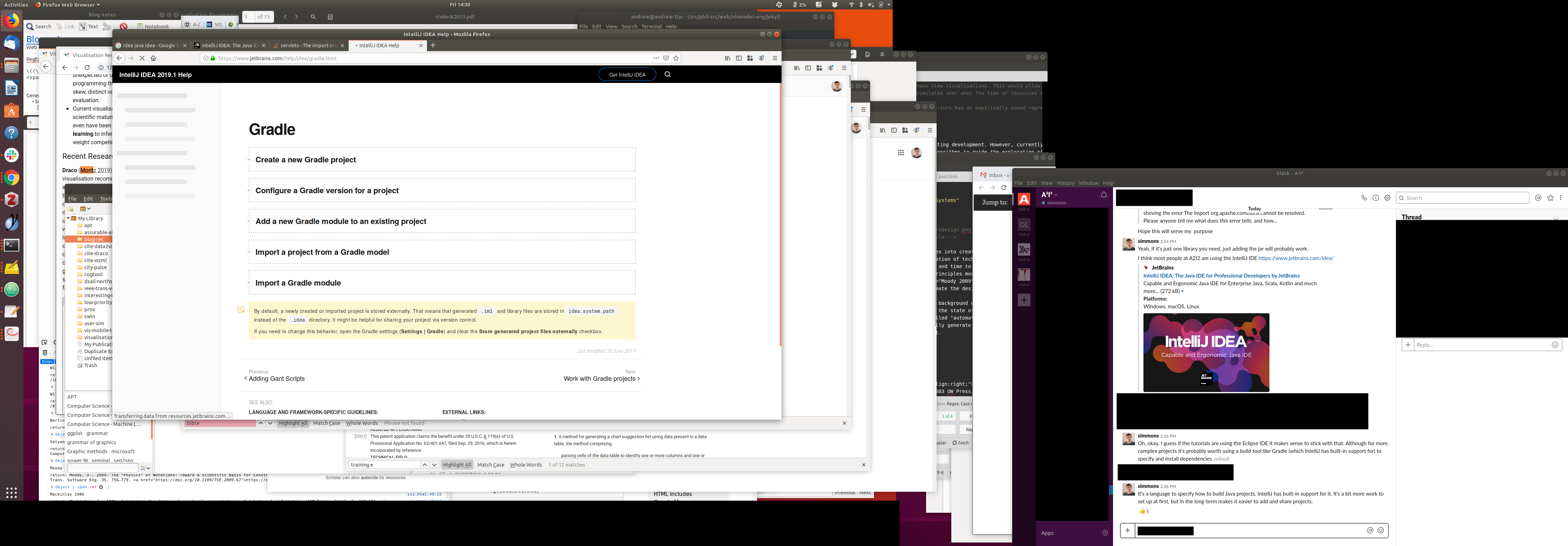This screenshot has width=1568, height=546.
Task: Toggle Whole Words in 'bibte' find bar
Action: (x=362, y=423)
